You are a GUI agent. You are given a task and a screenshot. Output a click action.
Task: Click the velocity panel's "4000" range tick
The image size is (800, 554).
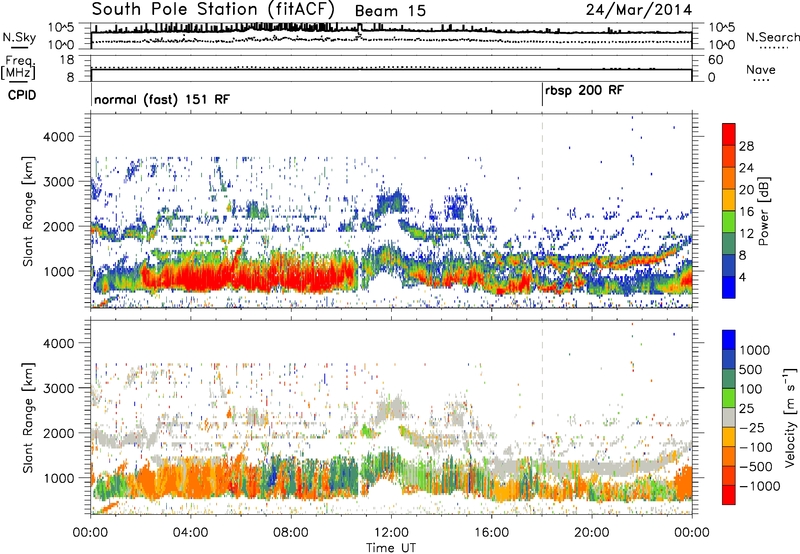[60, 343]
